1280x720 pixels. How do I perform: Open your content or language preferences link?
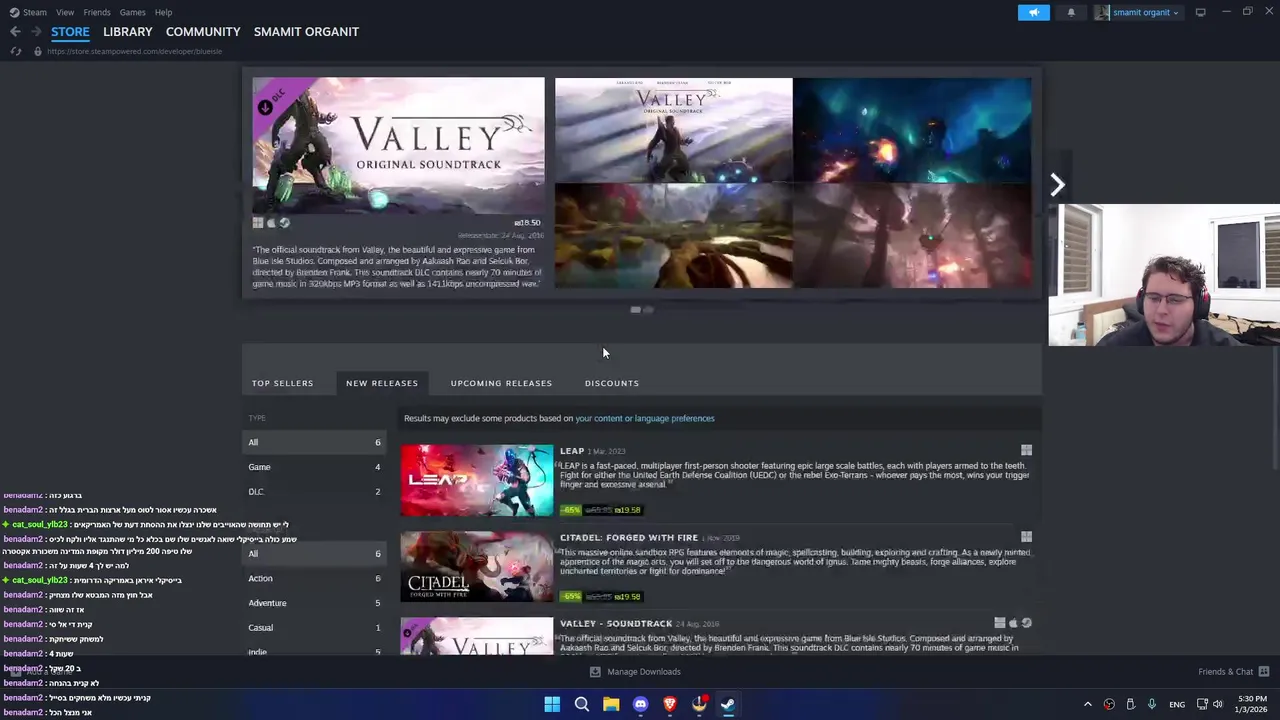coord(645,418)
